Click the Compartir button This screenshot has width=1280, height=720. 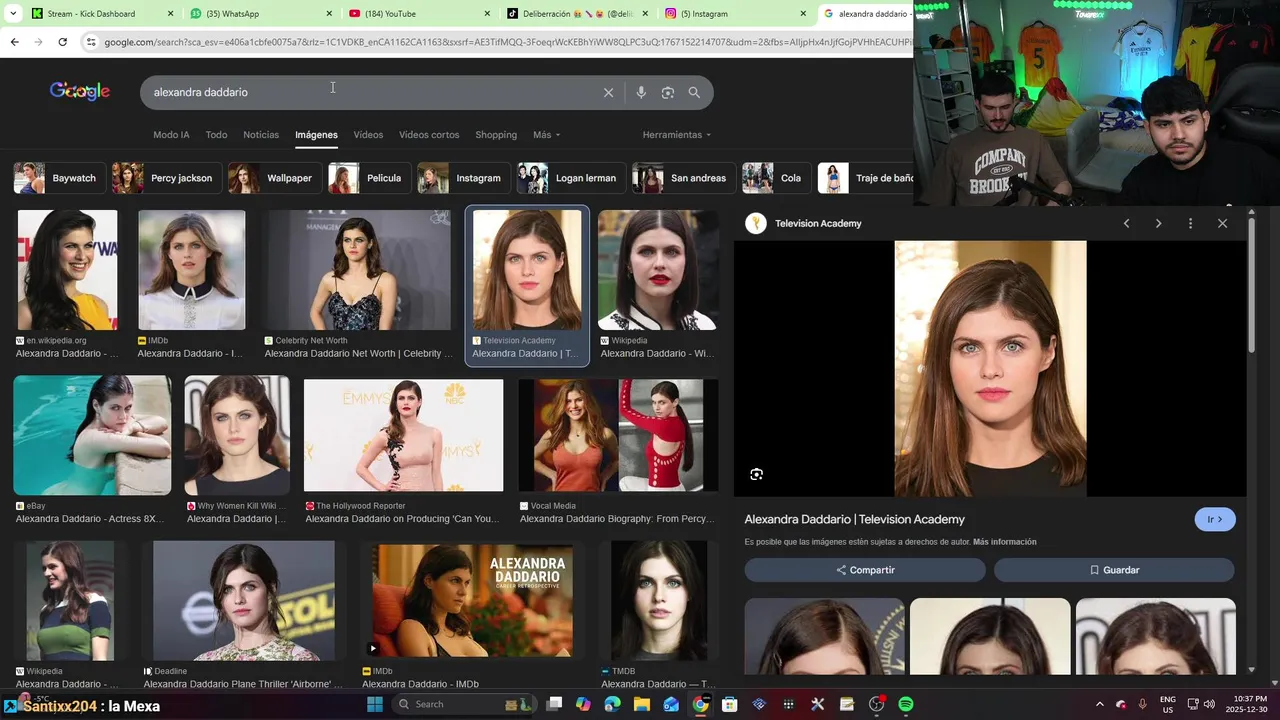click(x=865, y=570)
